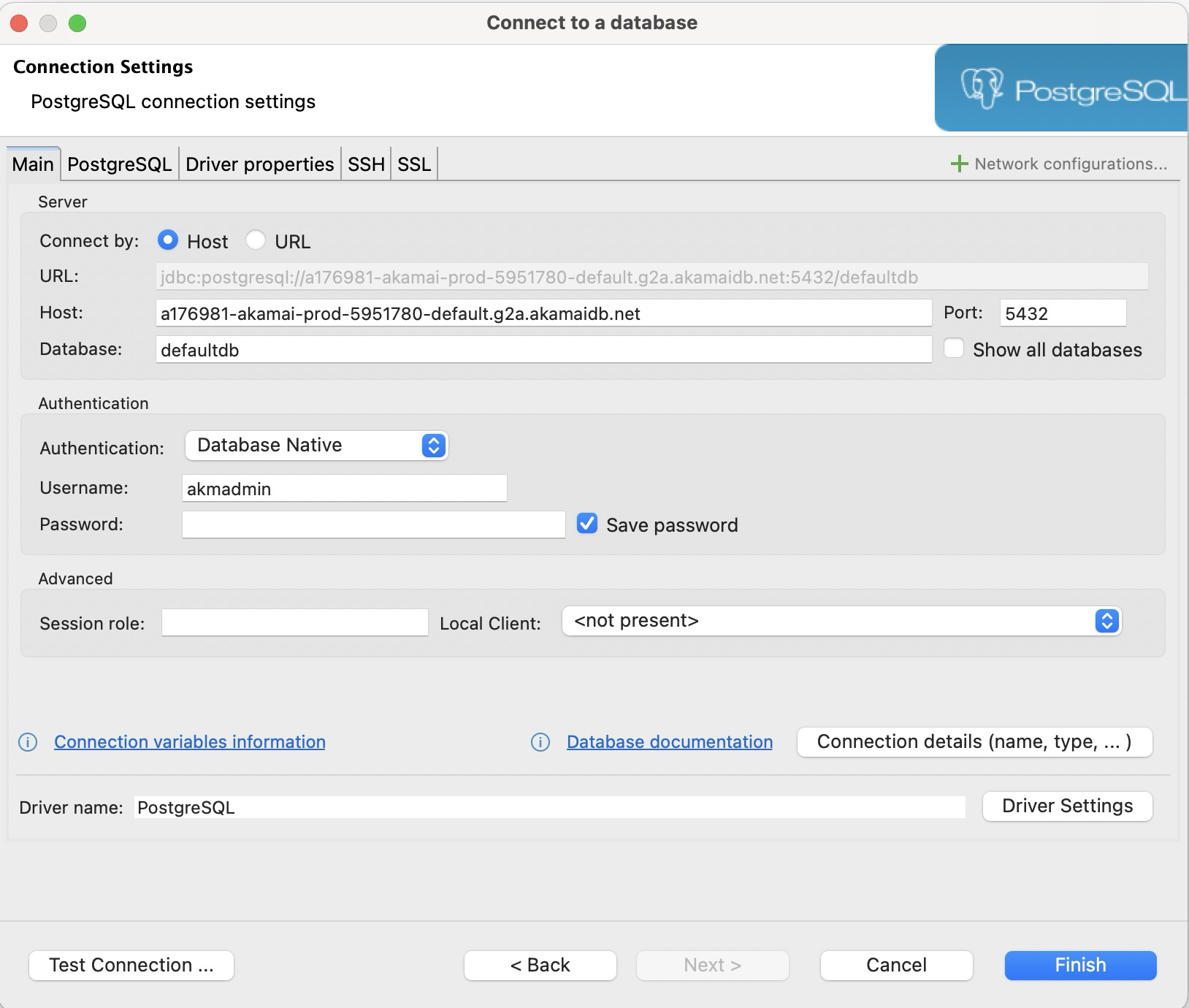Open the Database documentation link
This screenshot has width=1189, height=1008.
pos(669,742)
